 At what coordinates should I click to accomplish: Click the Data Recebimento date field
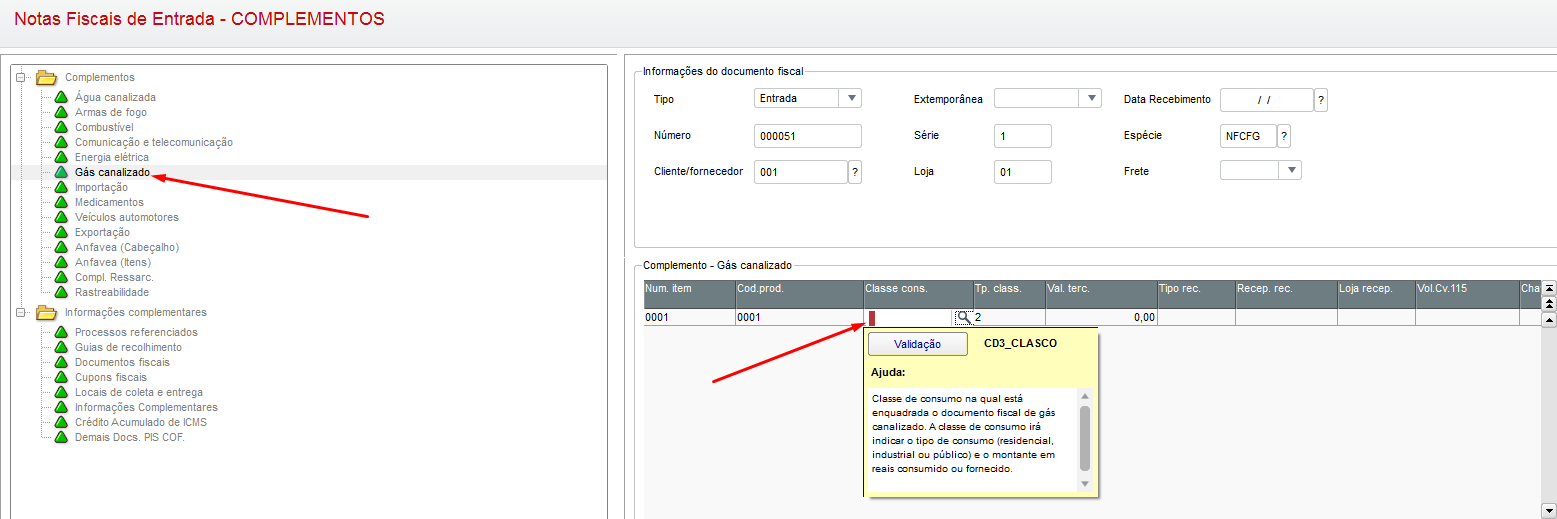coord(1267,100)
